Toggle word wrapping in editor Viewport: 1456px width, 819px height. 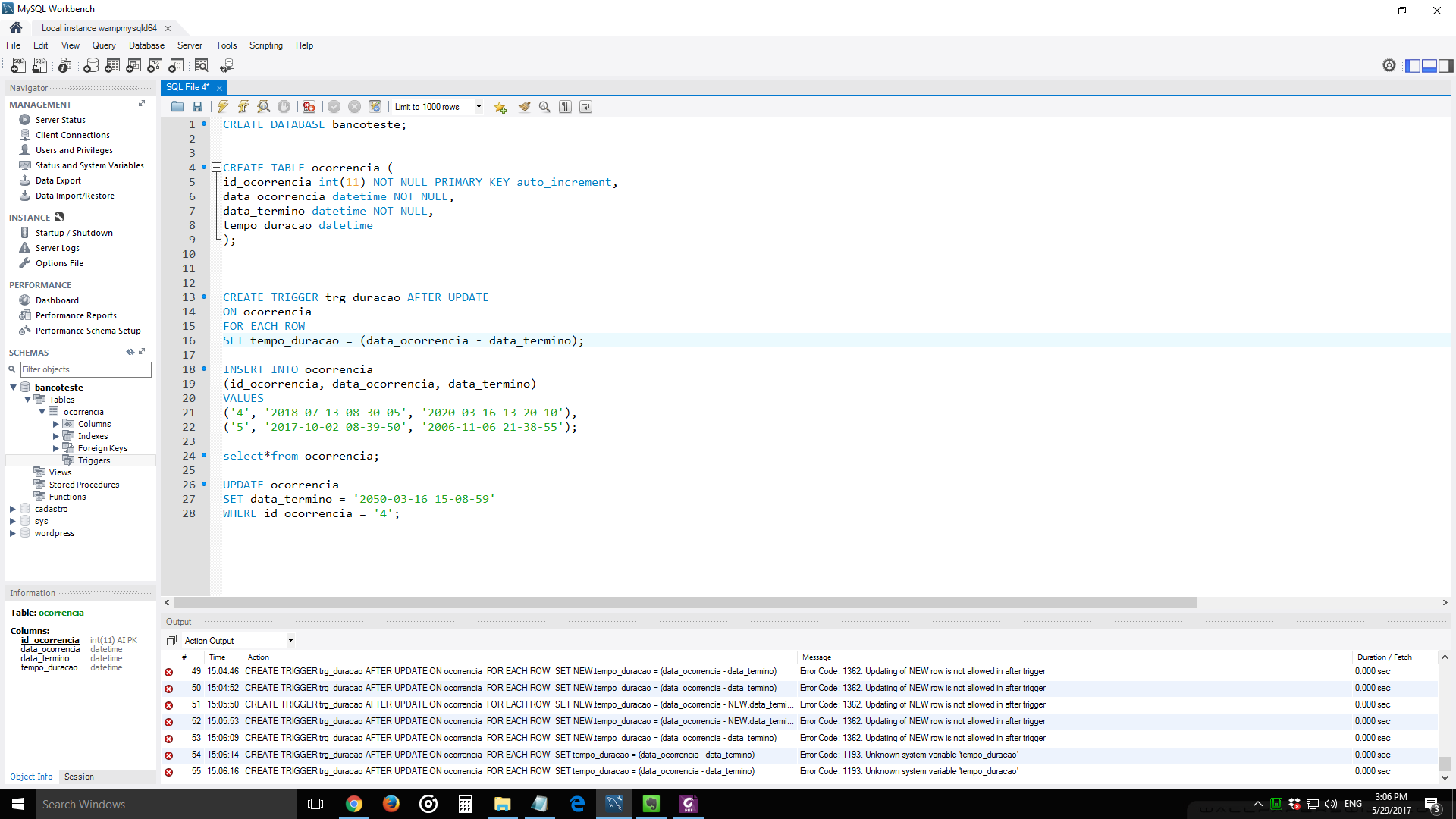[585, 107]
